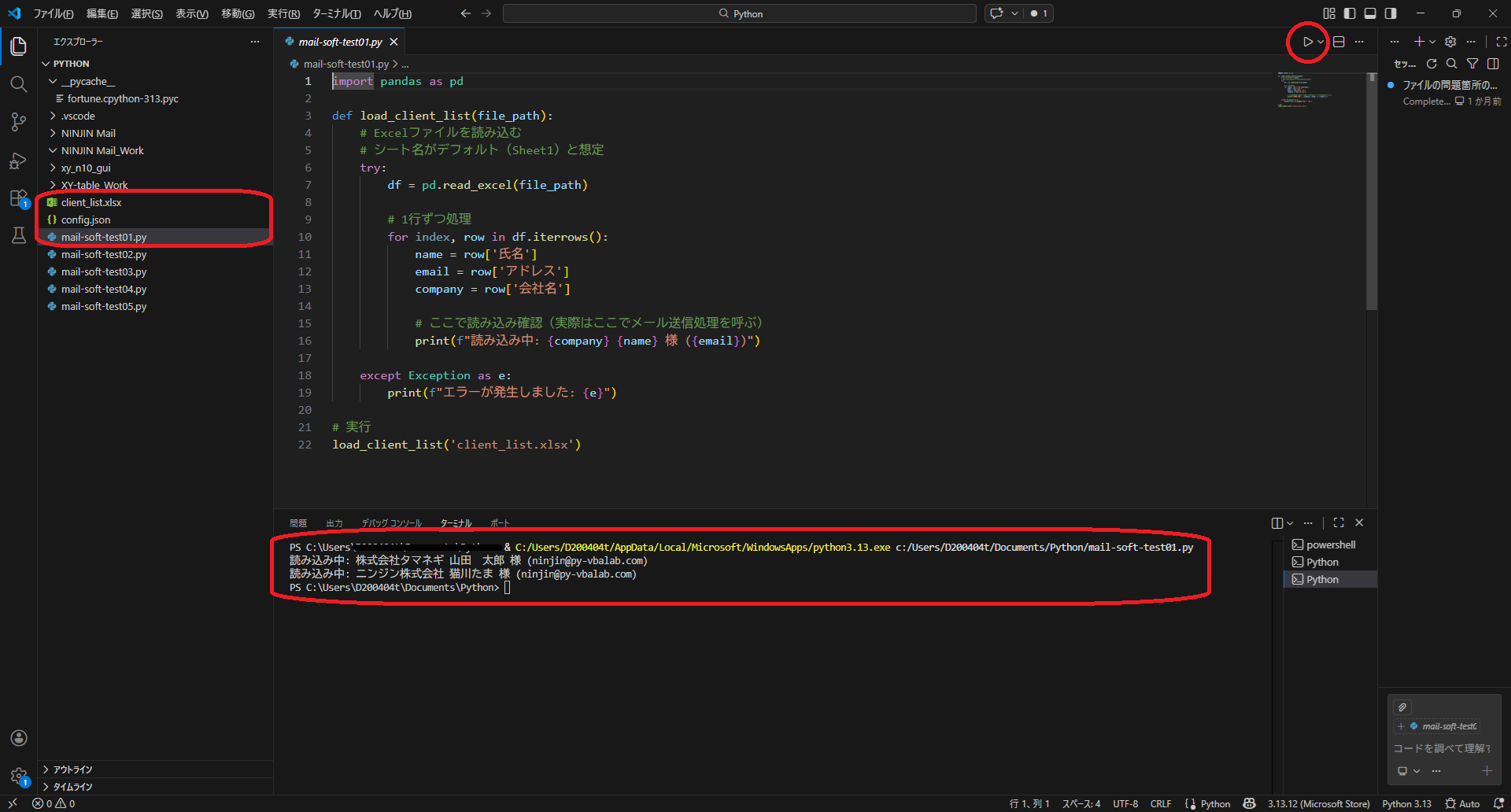Expand the NINJIN Mail folder
The image size is (1511, 812).
click(88, 134)
